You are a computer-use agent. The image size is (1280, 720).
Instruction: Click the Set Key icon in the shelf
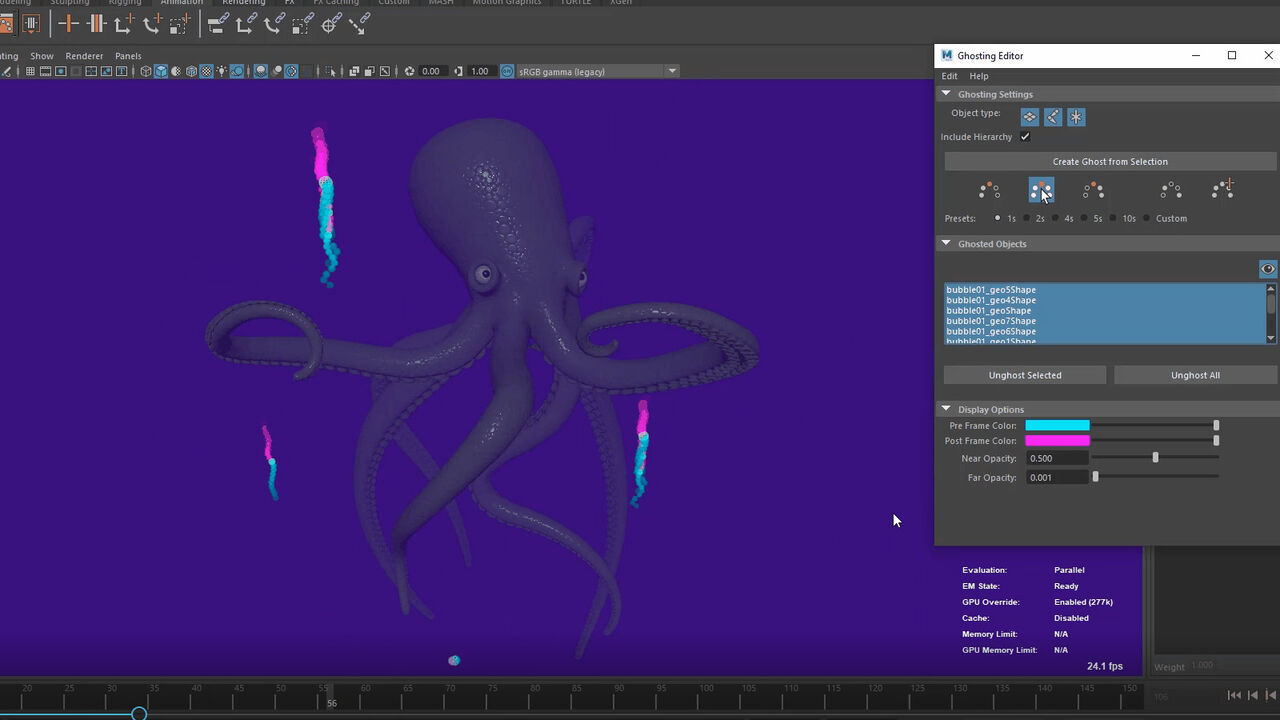[68, 23]
